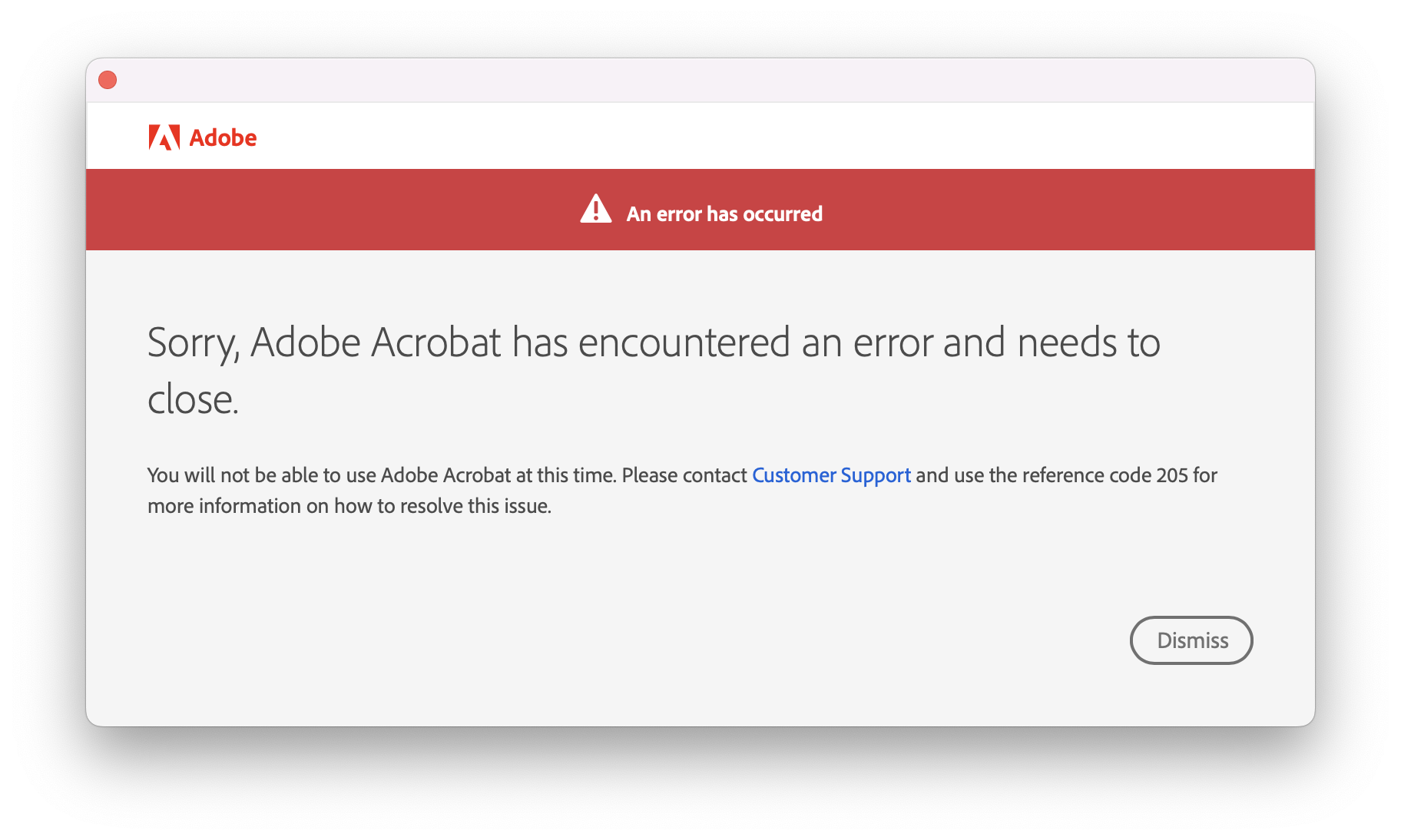Click the "Please contact" text
Image resolution: width=1401 pixels, height=840 pixels.
tap(684, 475)
